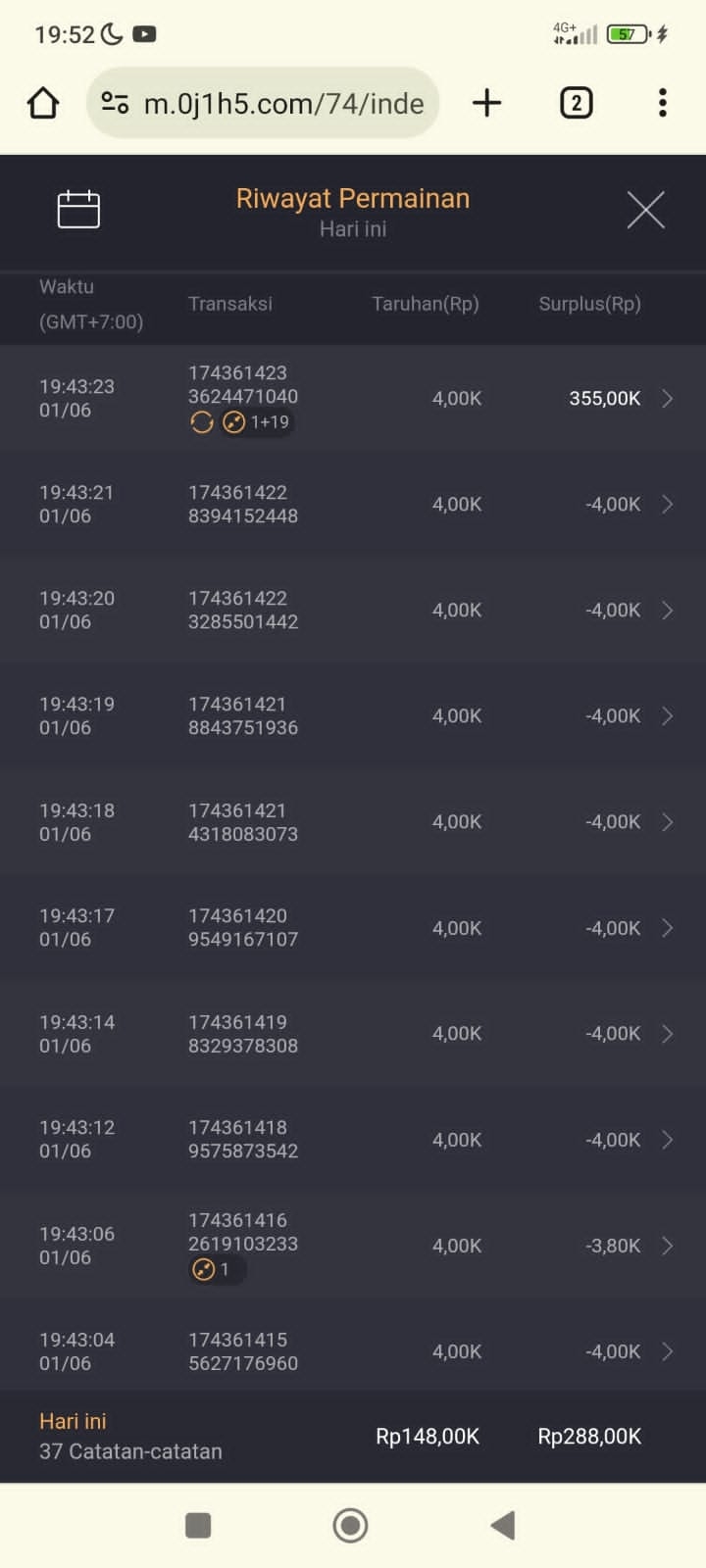This screenshot has width=706, height=1568.
Task: Close the Riwayat Permainan panel
Action: [x=645, y=210]
